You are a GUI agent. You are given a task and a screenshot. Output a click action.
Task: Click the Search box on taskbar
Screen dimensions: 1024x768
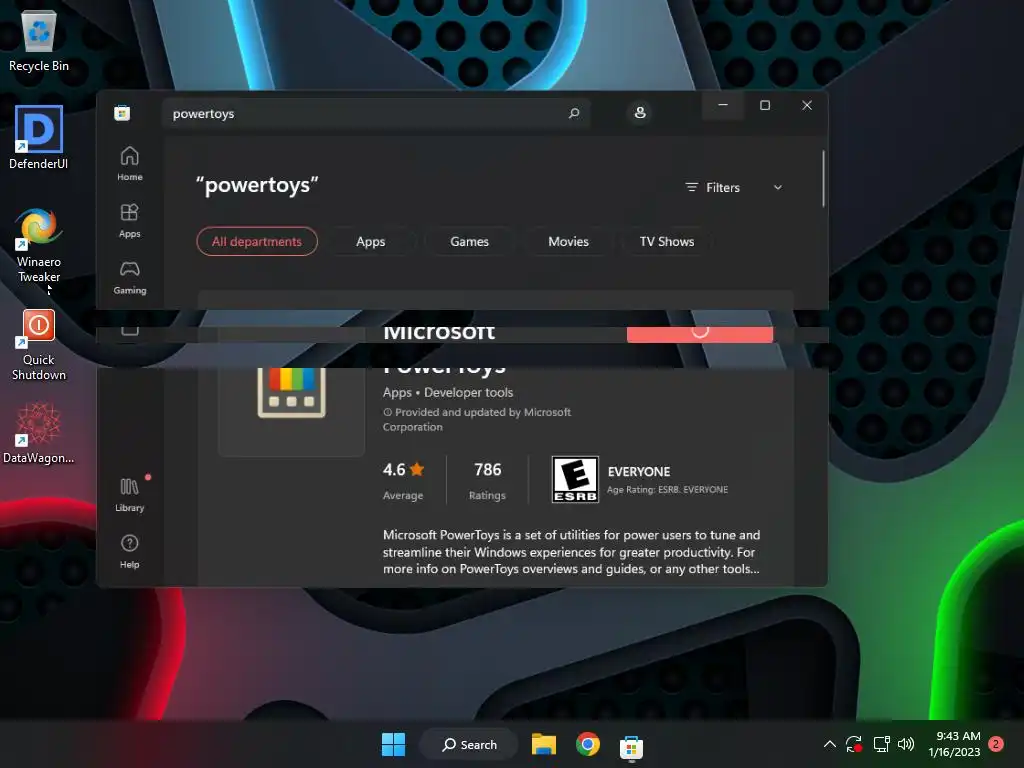coord(469,744)
